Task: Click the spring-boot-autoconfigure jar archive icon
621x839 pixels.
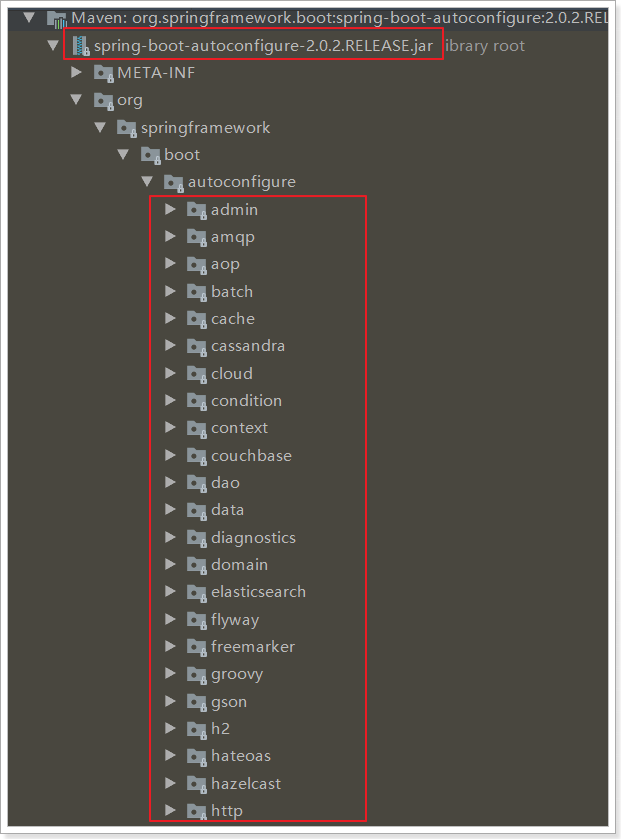Action: pyautogui.click(x=81, y=46)
